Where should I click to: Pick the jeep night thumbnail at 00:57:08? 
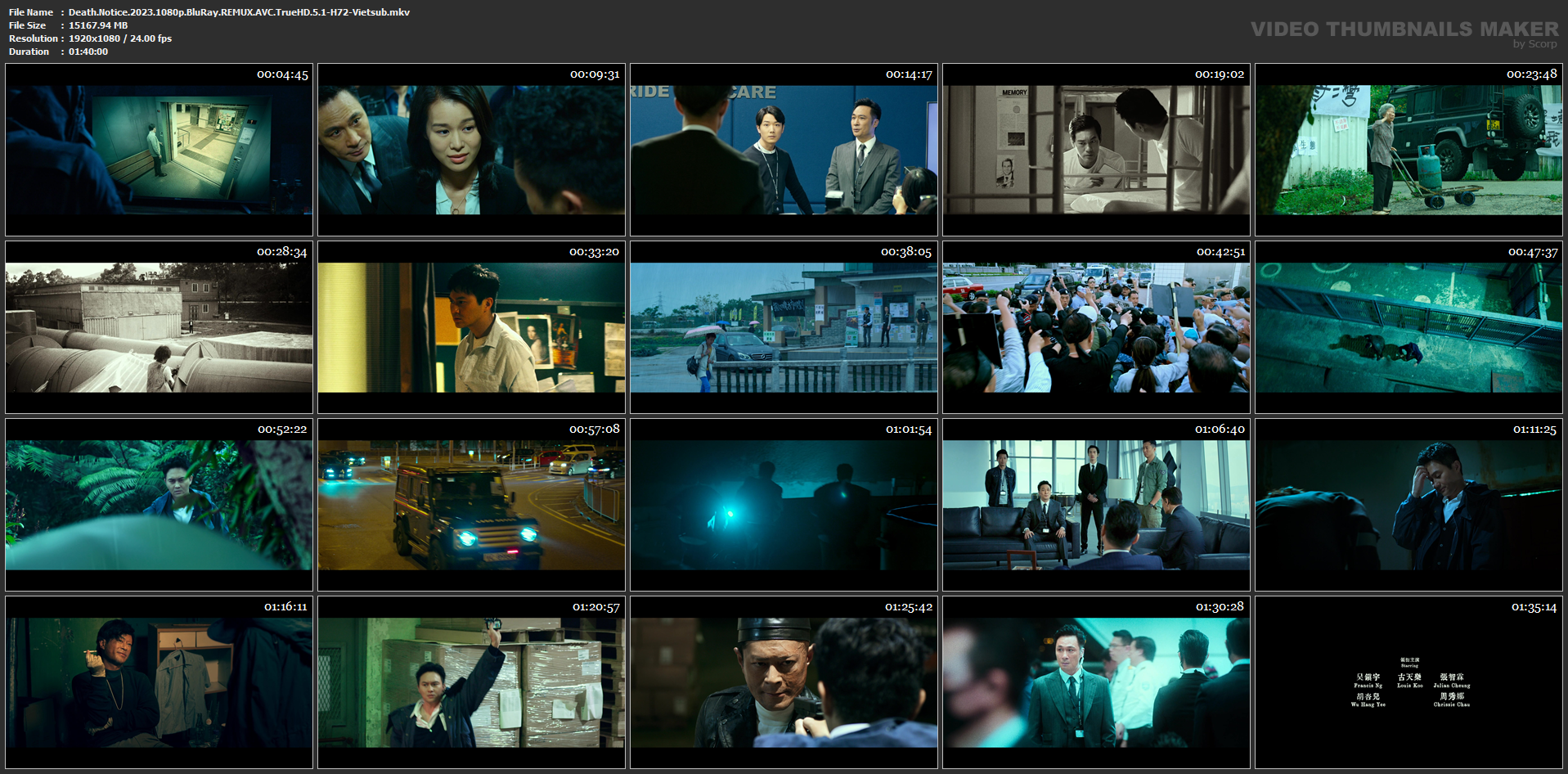471,505
